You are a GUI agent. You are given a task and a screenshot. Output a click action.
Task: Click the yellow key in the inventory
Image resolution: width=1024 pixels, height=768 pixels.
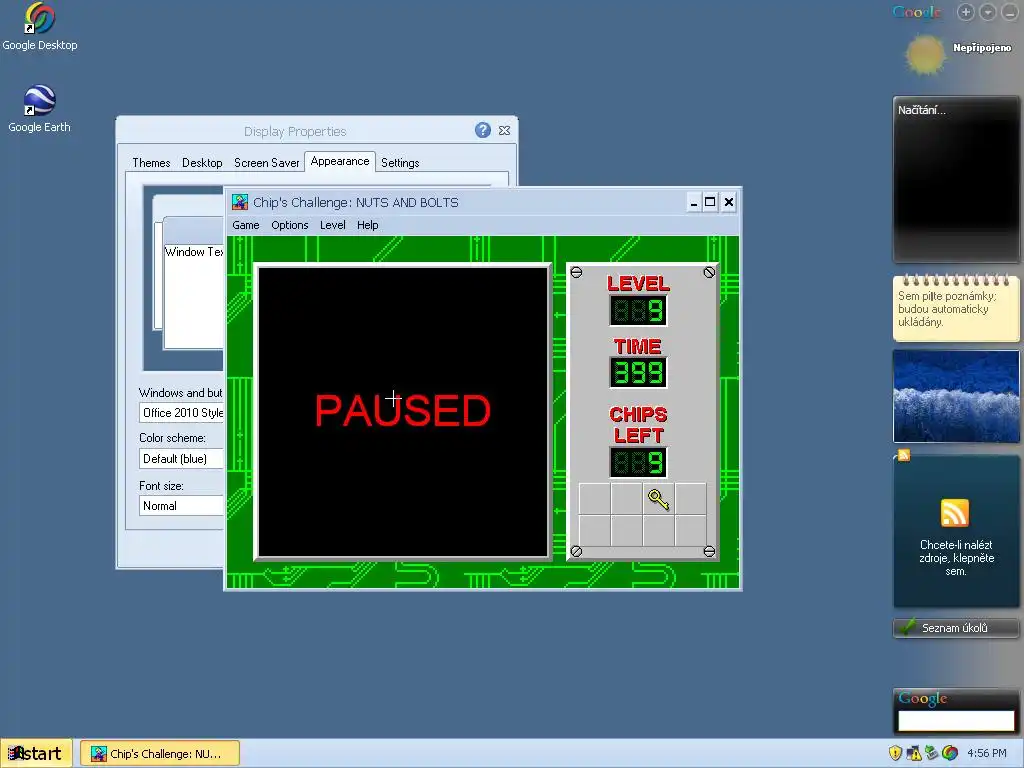[x=658, y=500]
